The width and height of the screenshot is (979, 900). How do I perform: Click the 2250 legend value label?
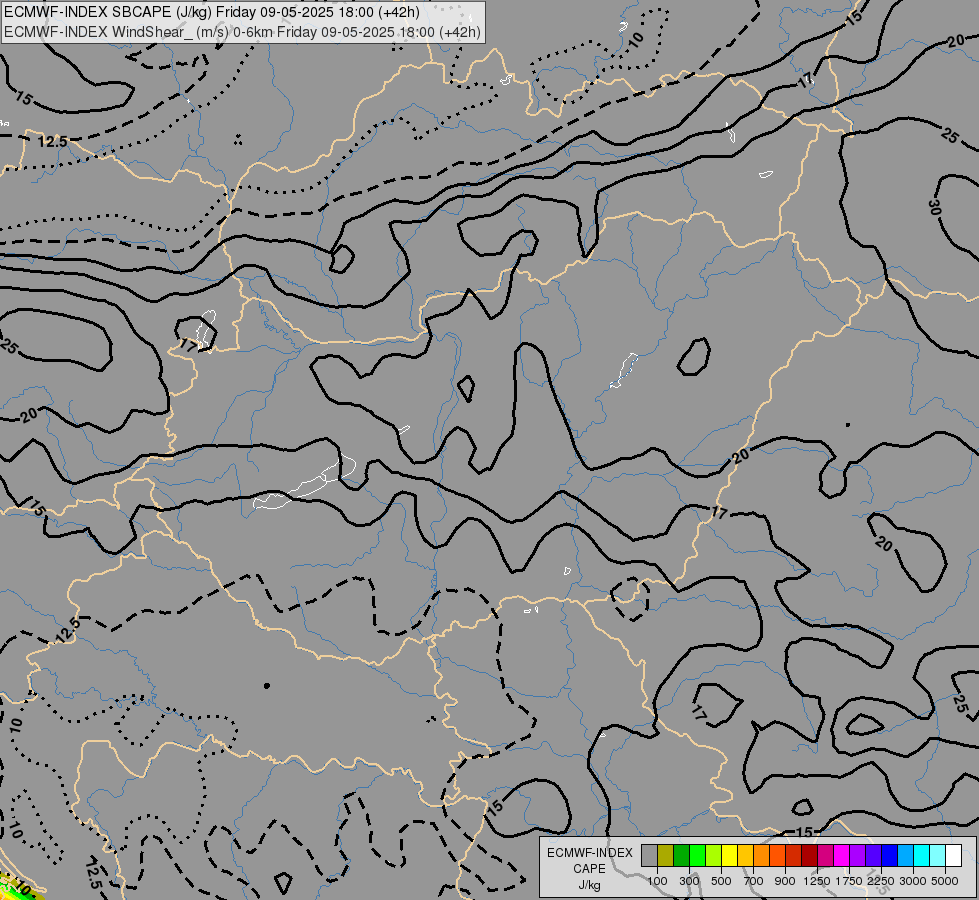click(881, 881)
